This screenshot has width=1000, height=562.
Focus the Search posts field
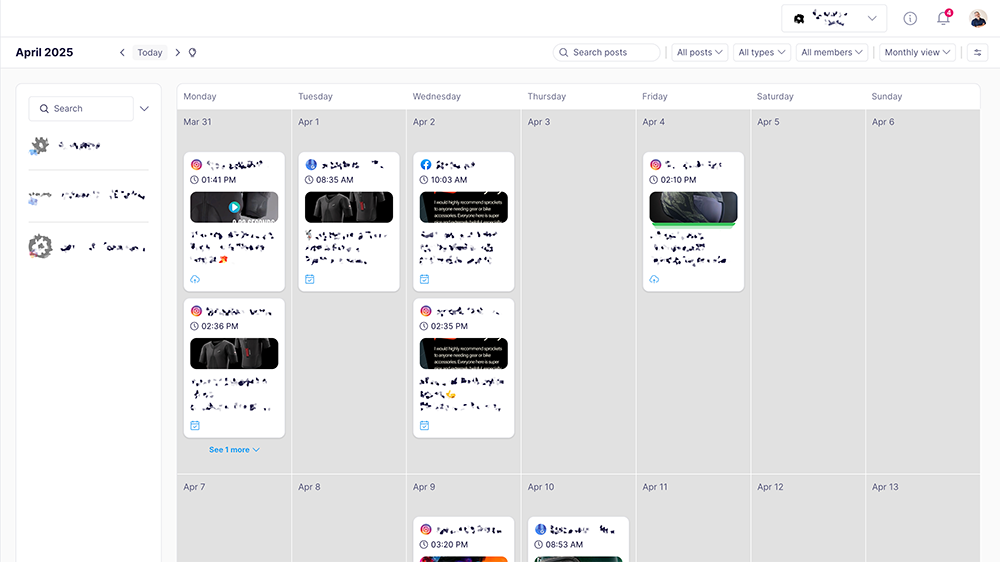(x=607, y=52)
